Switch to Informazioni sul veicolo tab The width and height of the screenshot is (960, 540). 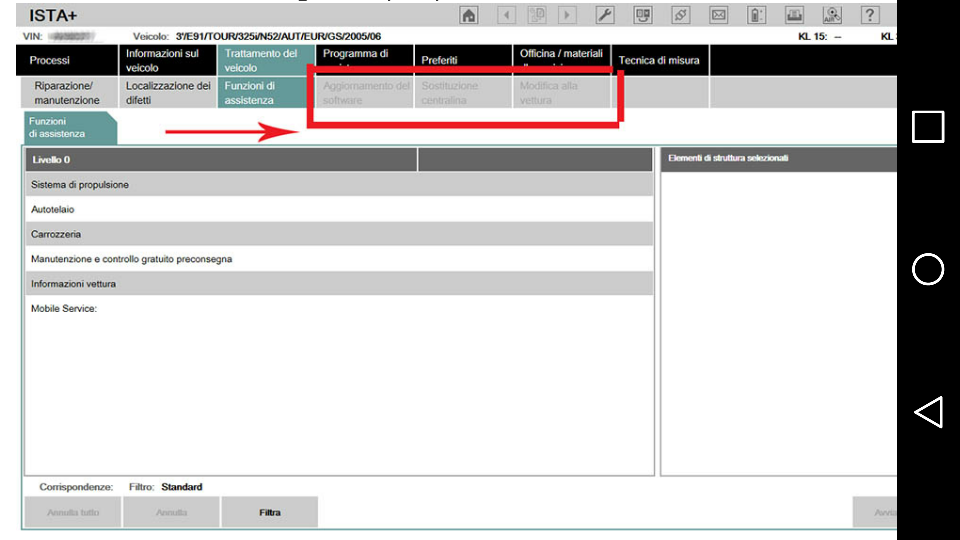coord(168,60)
